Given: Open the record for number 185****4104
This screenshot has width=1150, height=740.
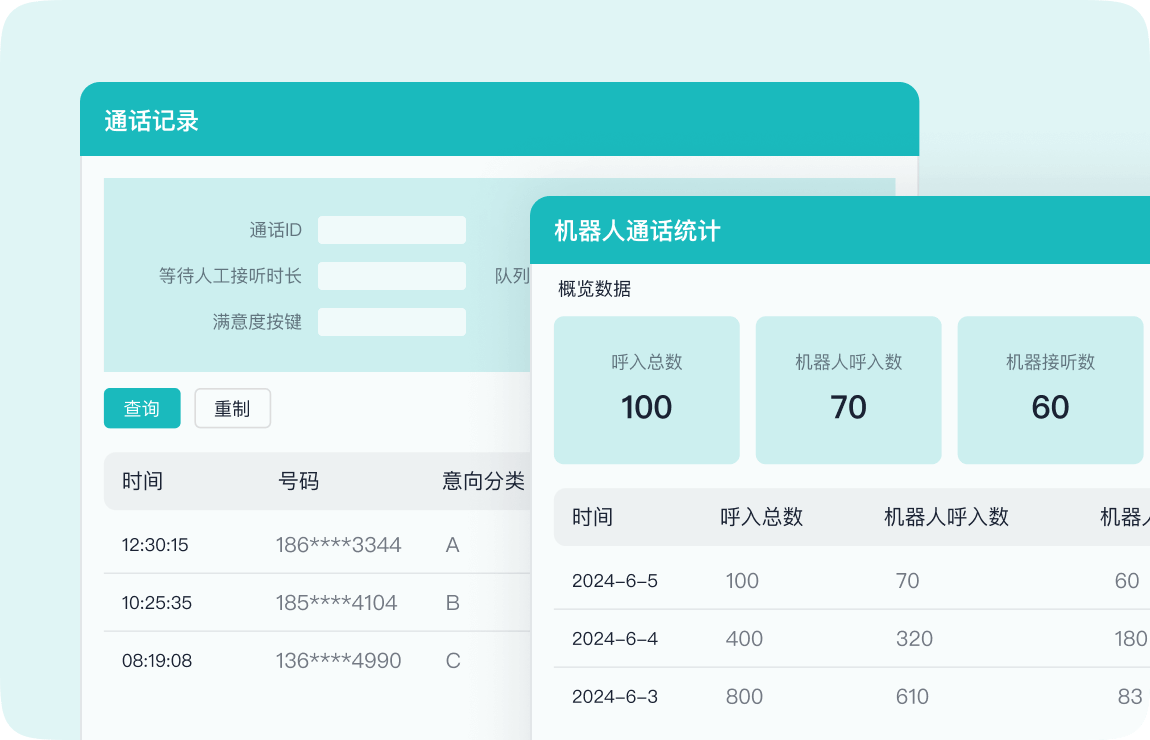Looking at the screenshot, I should coord(337,603).
